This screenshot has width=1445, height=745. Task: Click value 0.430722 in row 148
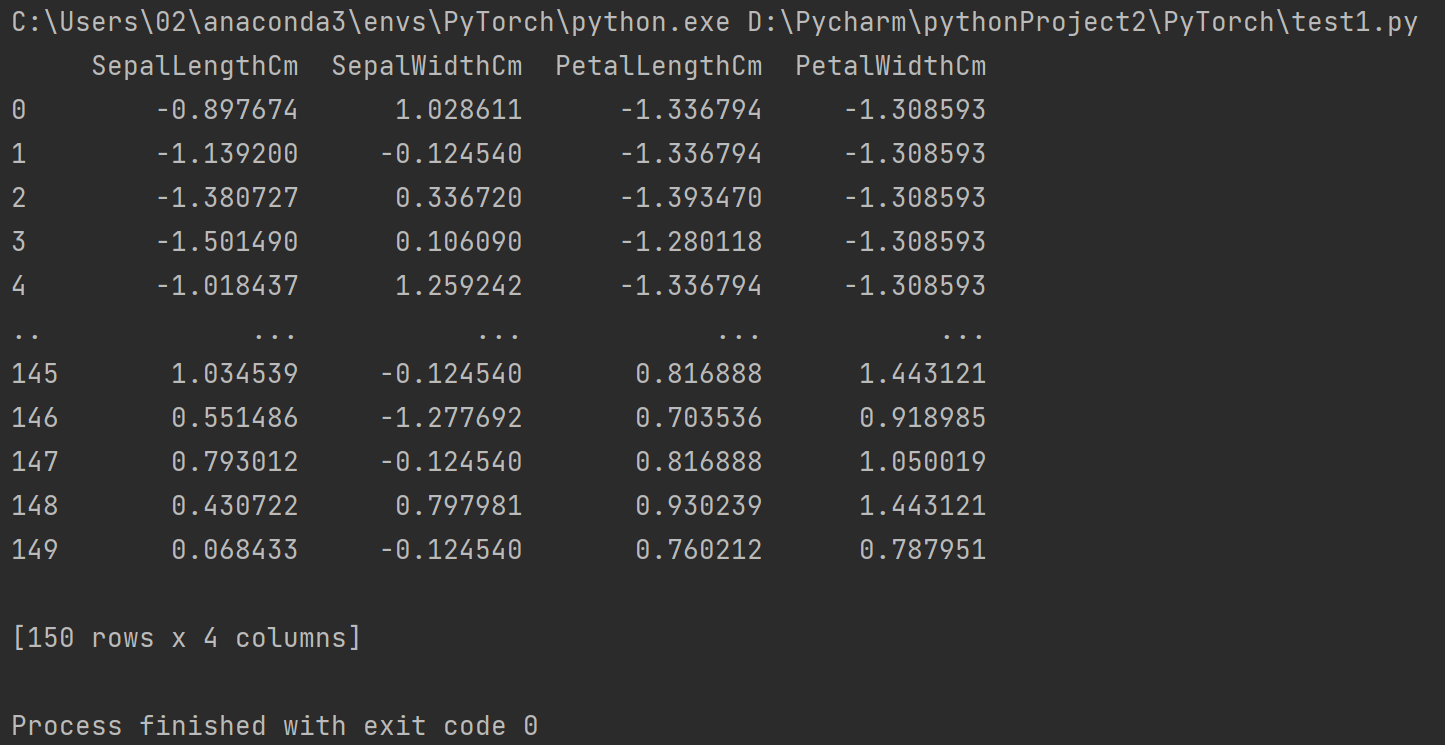[235, 506]
